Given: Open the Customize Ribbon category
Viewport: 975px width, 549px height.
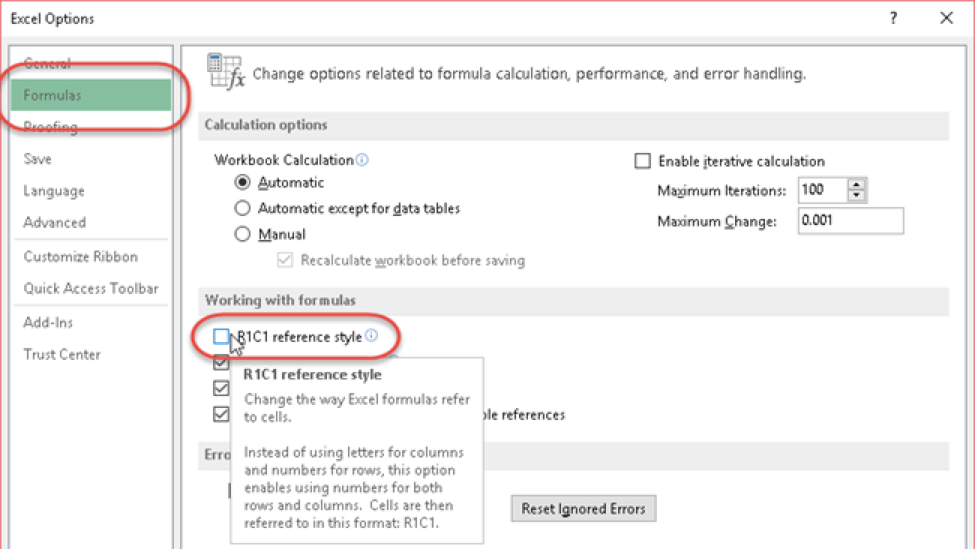Looking at the screenshot, I should click(81, 257).
